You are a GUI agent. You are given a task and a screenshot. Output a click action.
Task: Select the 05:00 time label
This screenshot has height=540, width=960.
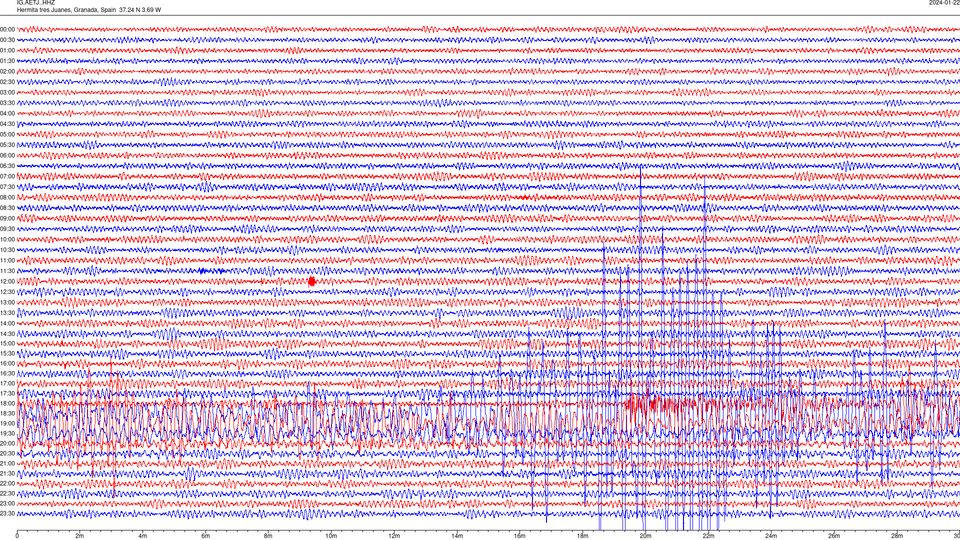click(7, 134)
